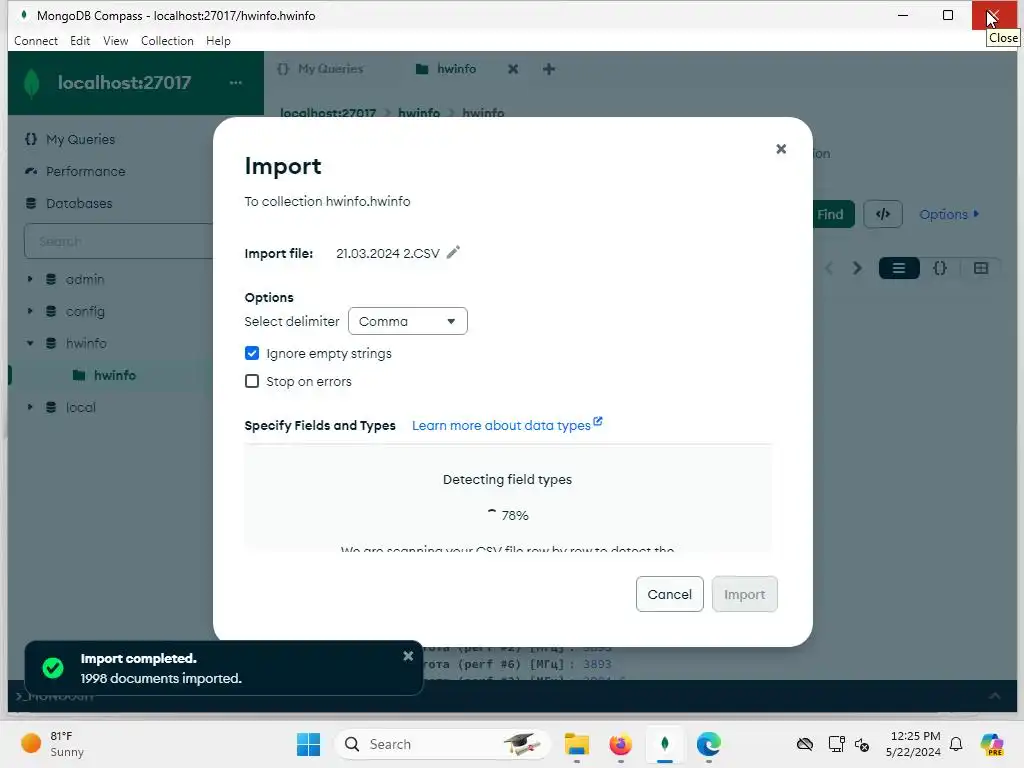Expand the MongoSH shell panel
Image resolution: width=1024 pixels, height=768 pixels.
(995, 696)
